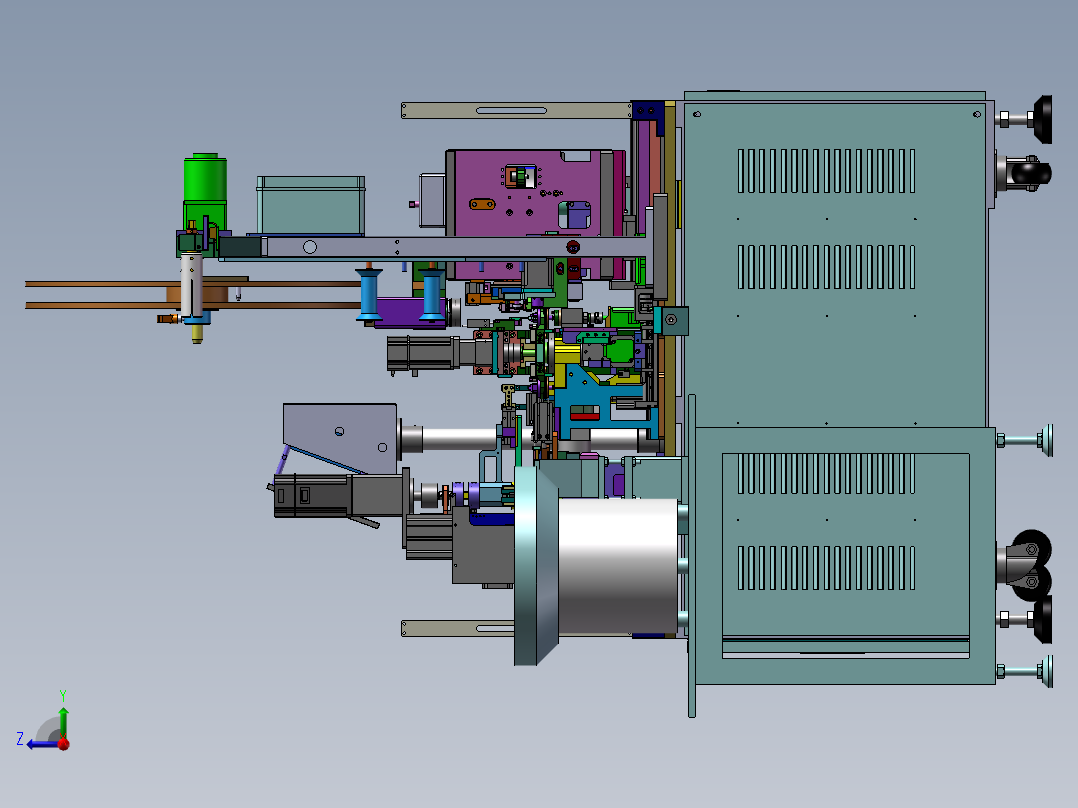Viewport: 1078px width, 808px height.
Task: Select the polished silver shaft beside the angled bracket
Action: (457, 439)
